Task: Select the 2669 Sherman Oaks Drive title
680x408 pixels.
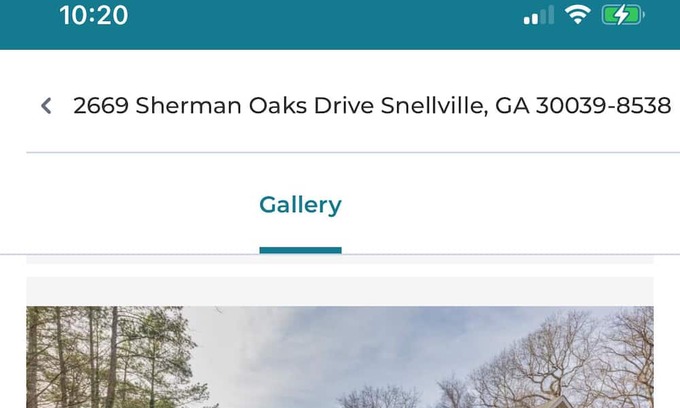Action: pos(223,106)
